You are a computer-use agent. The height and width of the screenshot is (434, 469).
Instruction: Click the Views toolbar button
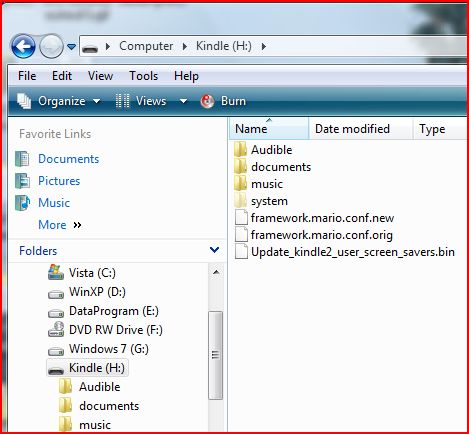click(151, 101)
